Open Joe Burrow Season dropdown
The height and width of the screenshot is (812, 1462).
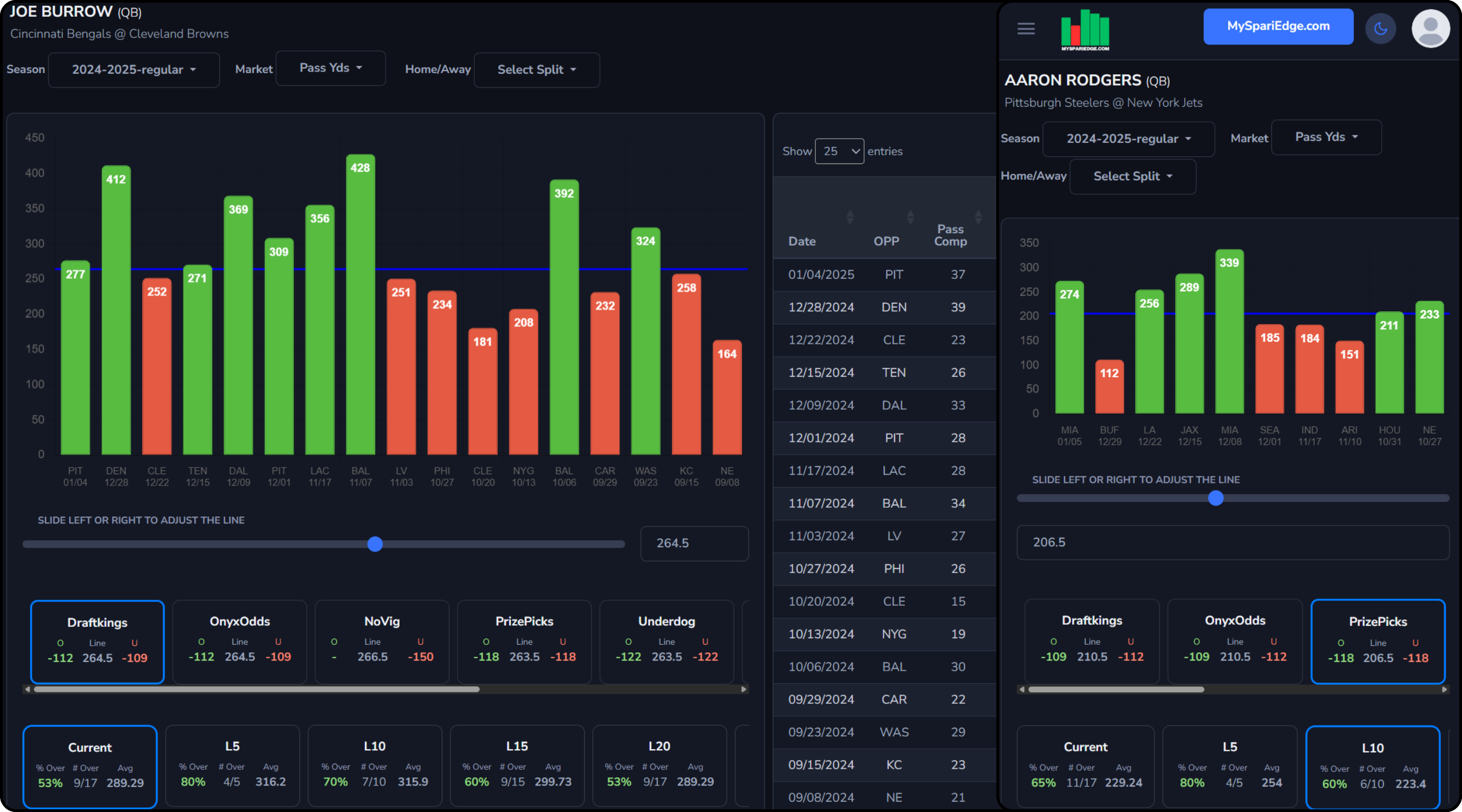click(133, 70)
